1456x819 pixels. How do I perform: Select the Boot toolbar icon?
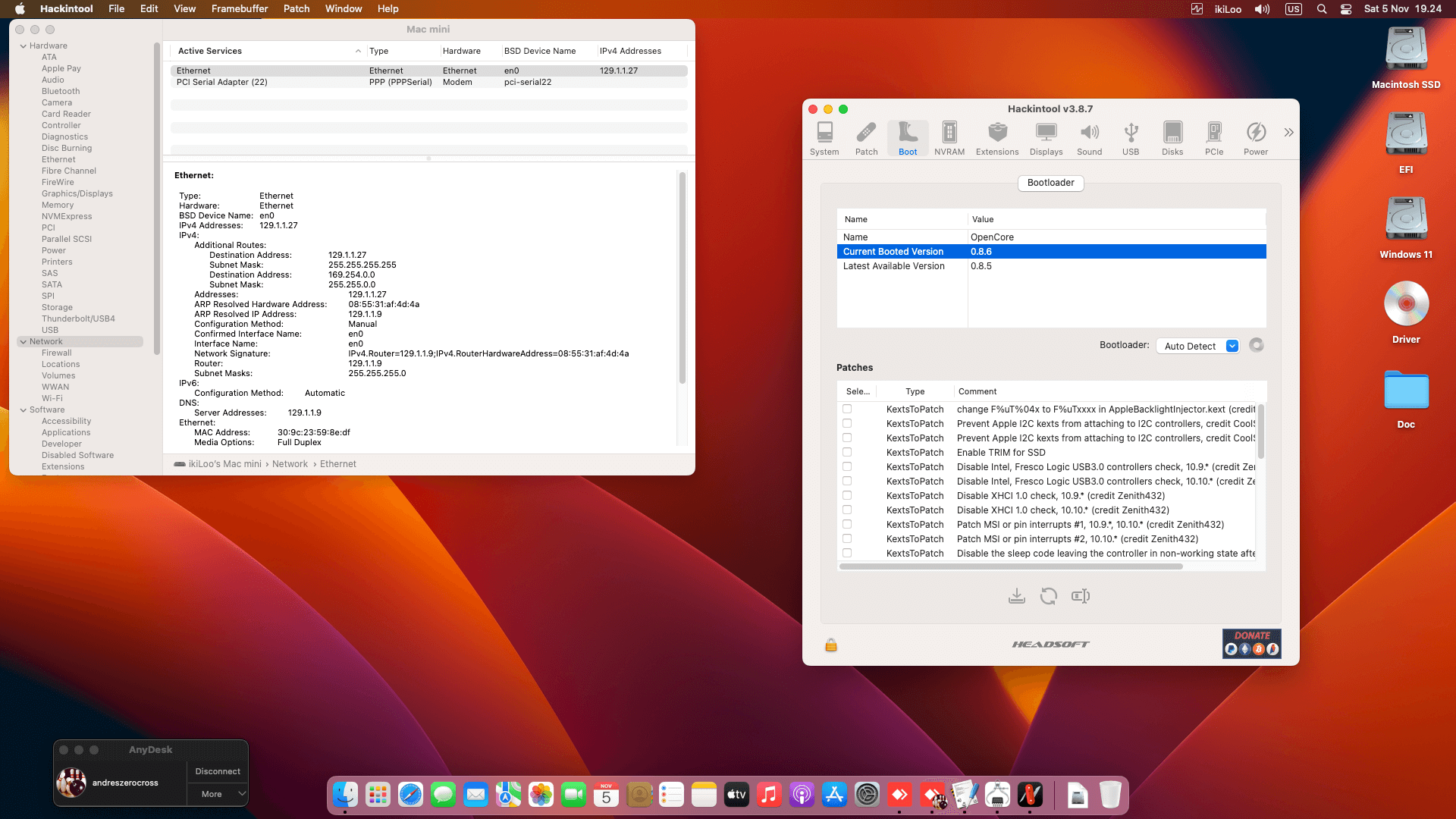[908, 138]
